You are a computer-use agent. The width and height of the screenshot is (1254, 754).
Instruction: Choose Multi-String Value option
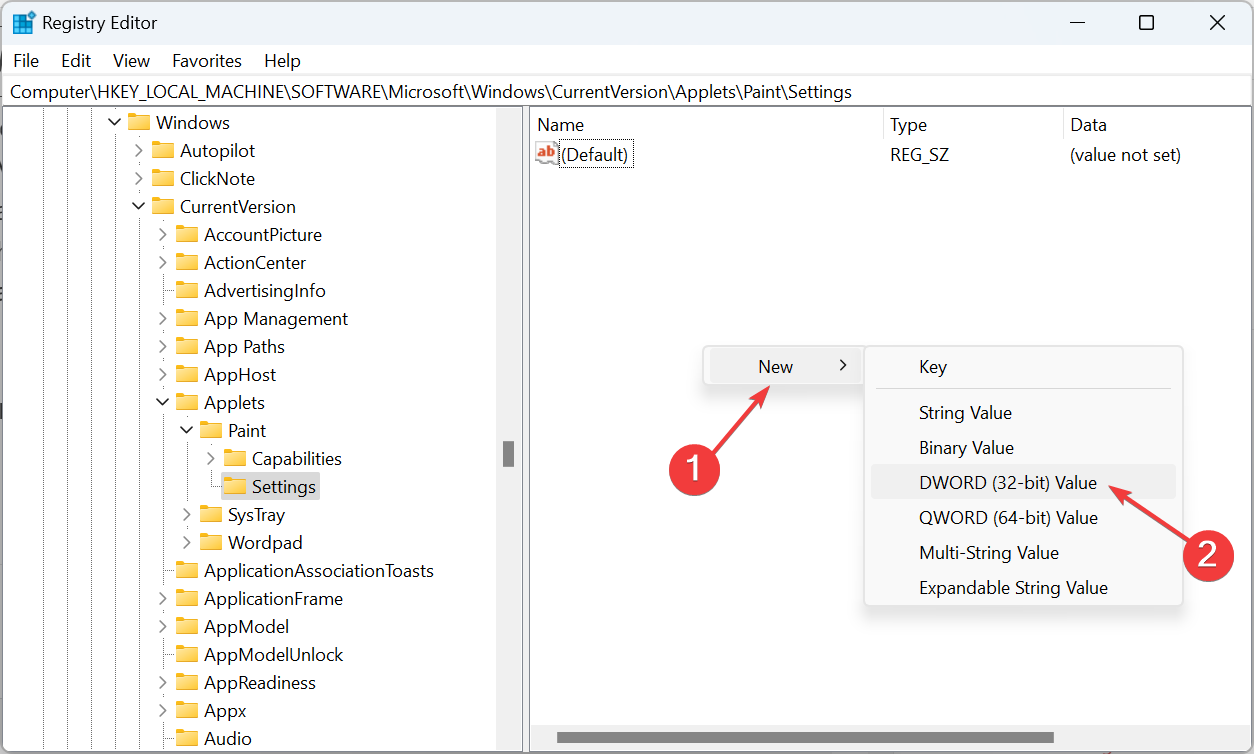[1023, 553]
